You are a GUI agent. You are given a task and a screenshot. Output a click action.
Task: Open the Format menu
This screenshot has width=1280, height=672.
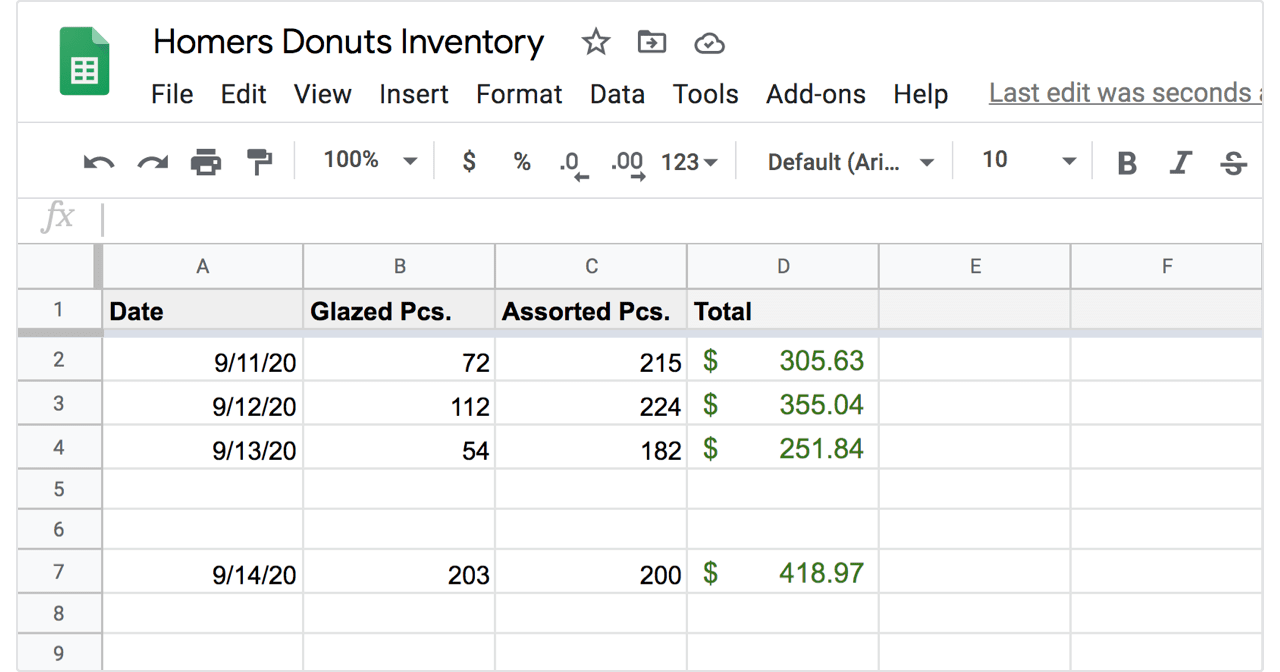point(519,94)
